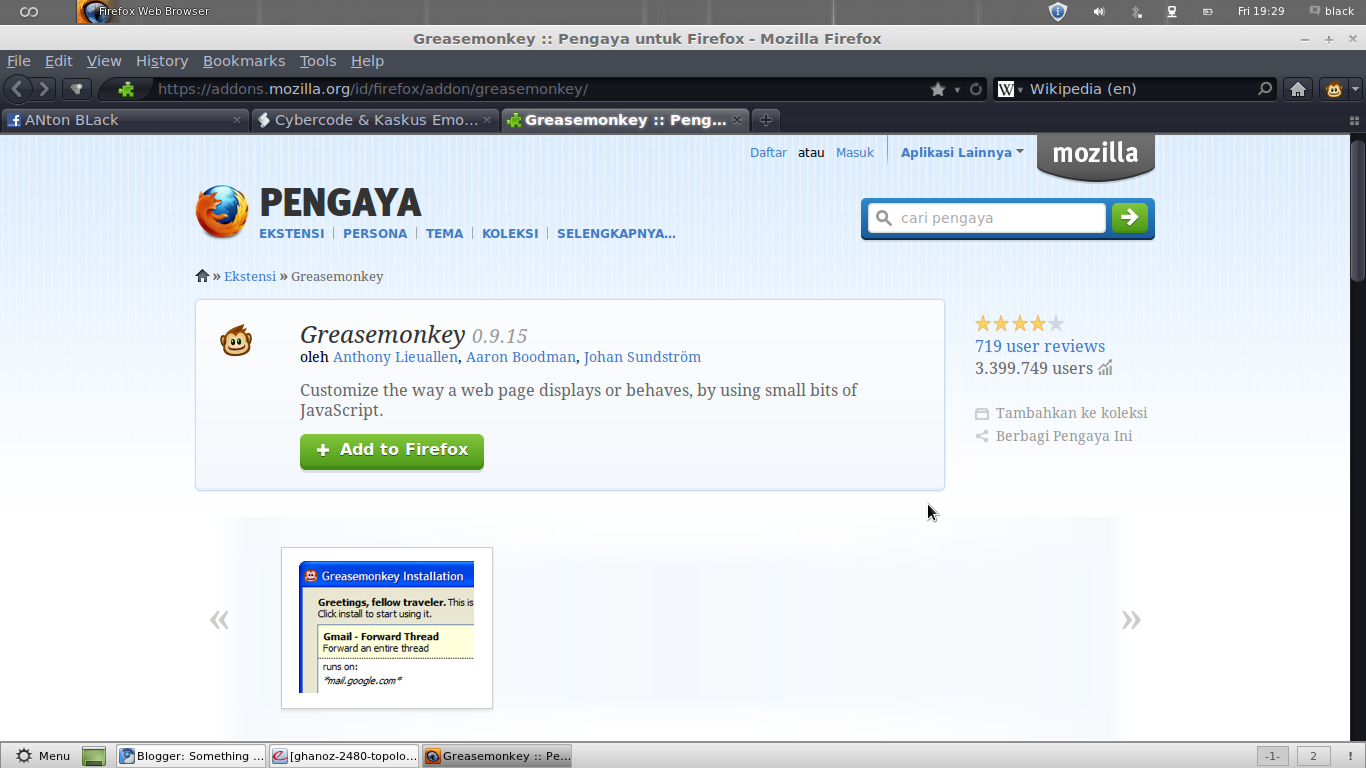Close the ANton BLack tab
Image resolution: width=1366 pixels, height=768 pixels.
[x=237, y=120]
